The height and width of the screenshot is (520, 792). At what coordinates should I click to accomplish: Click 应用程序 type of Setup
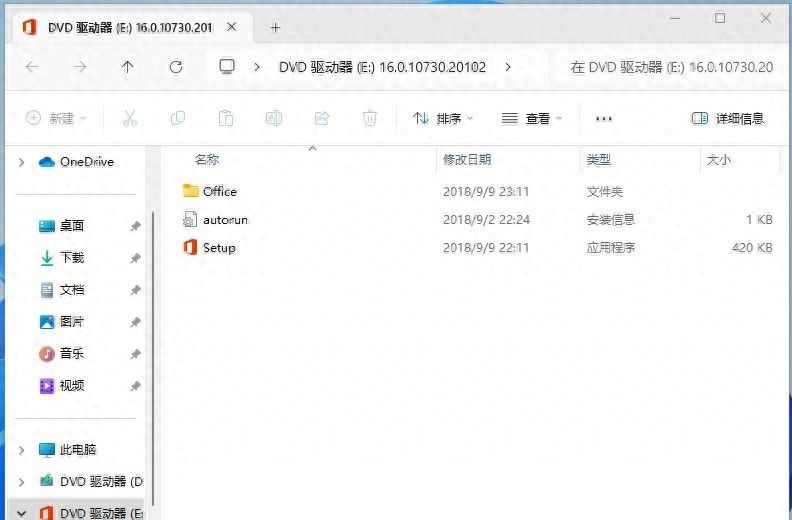click(x=610, y=248)
